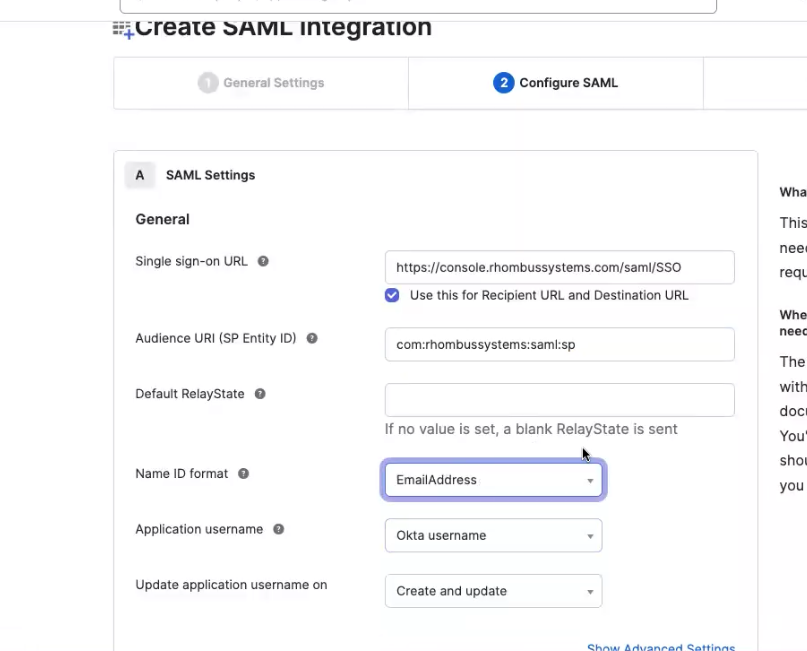807x651 pixels.
Task: Click the step 1 number badge
Action: pyautogui.click(x=208, y=83)
